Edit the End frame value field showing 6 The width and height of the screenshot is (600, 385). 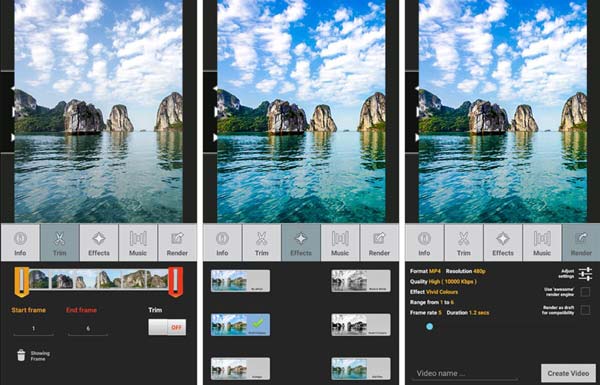88,329
